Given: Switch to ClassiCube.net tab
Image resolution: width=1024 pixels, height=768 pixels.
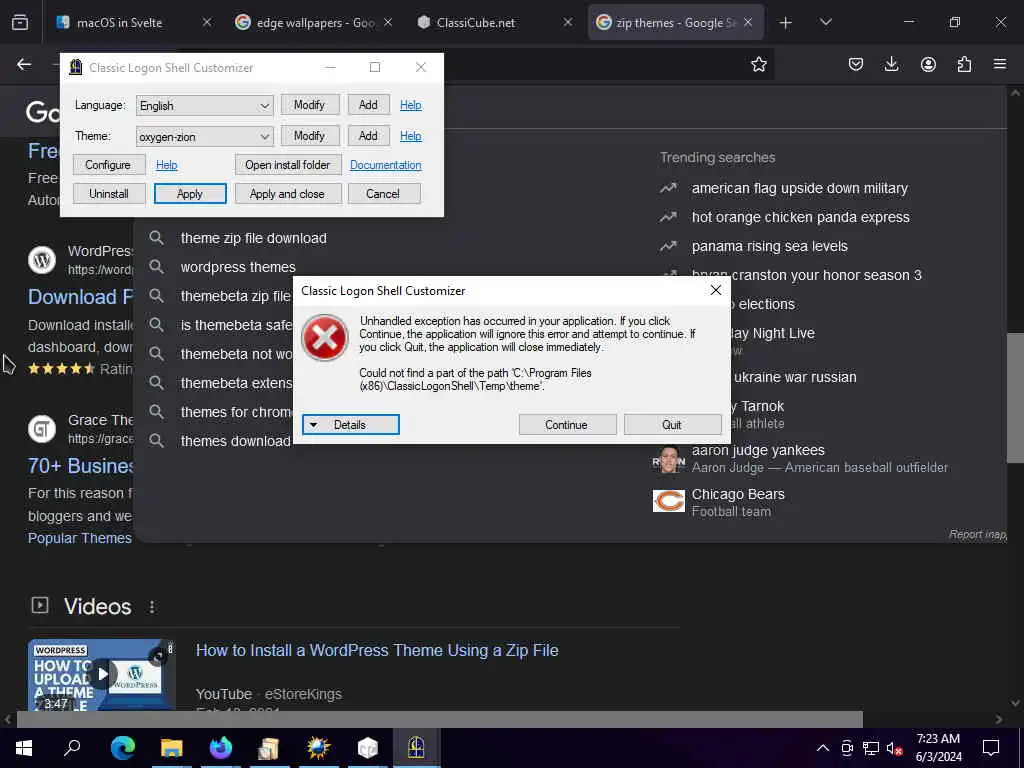Looking at the screenshot, I should tap(494, 22).
